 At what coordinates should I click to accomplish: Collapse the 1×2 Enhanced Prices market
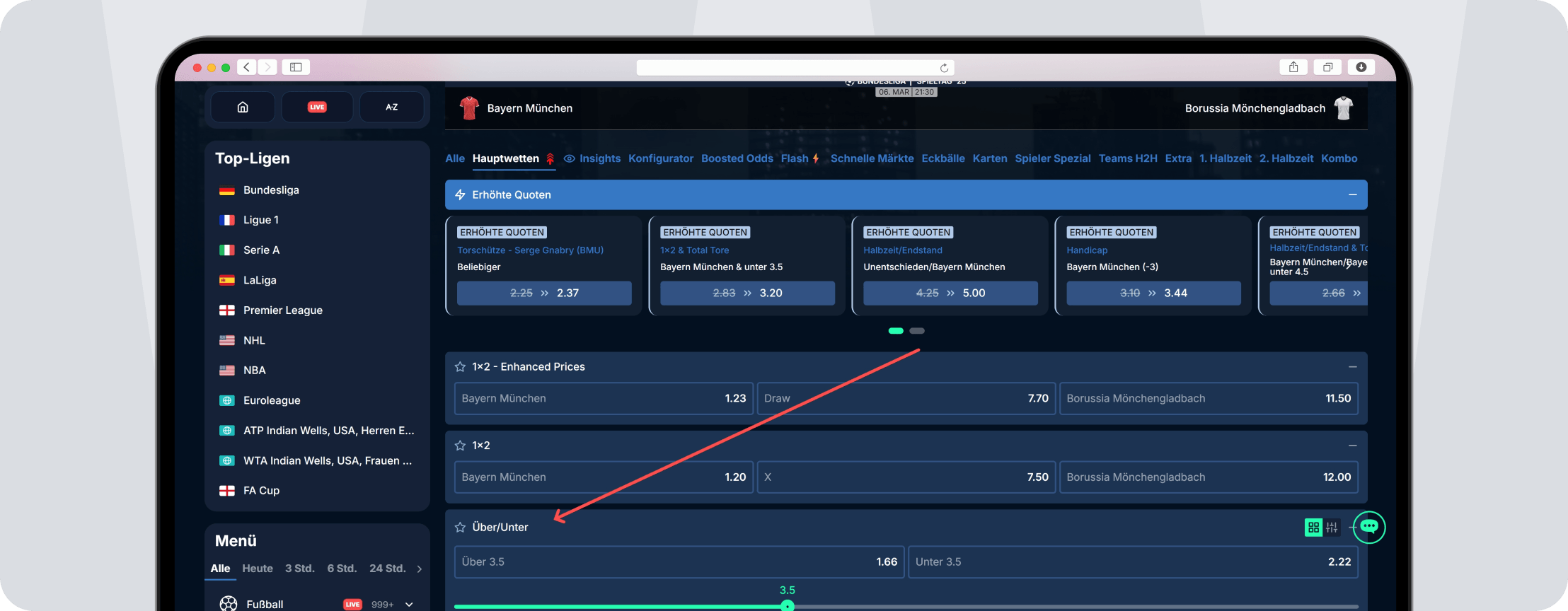[1352, 367]
